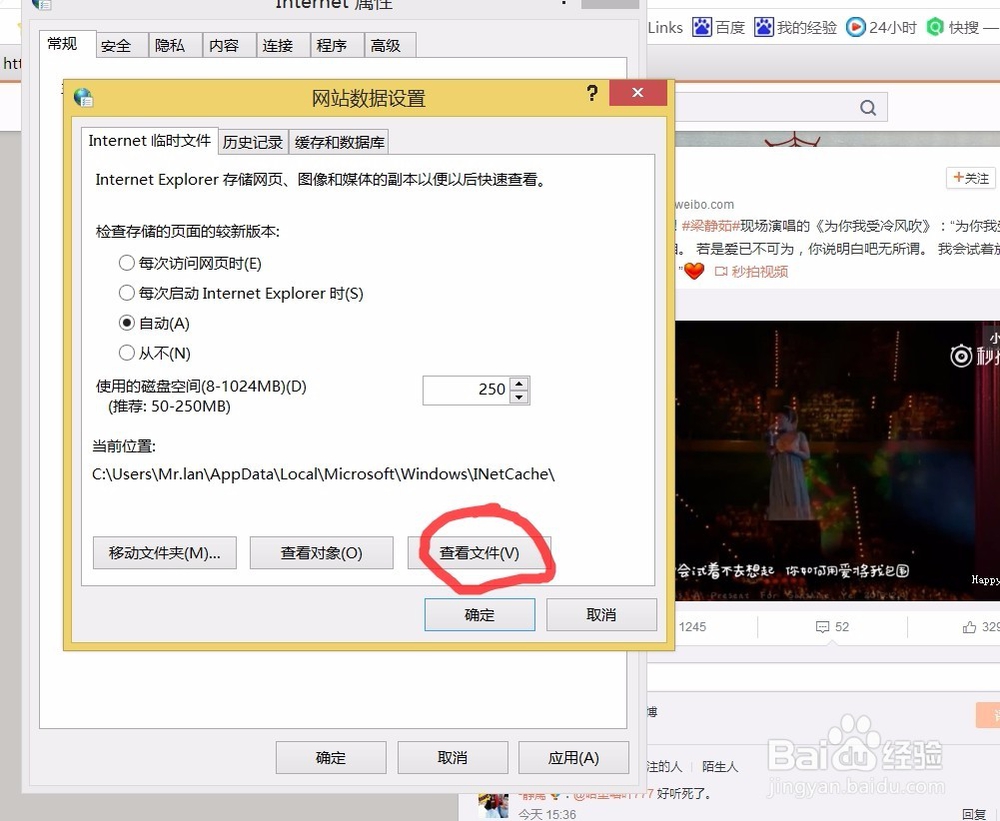Open the 百度 bookmark icon on favorites bar
Screen dimensions: 1000x821
coord(702,27)
